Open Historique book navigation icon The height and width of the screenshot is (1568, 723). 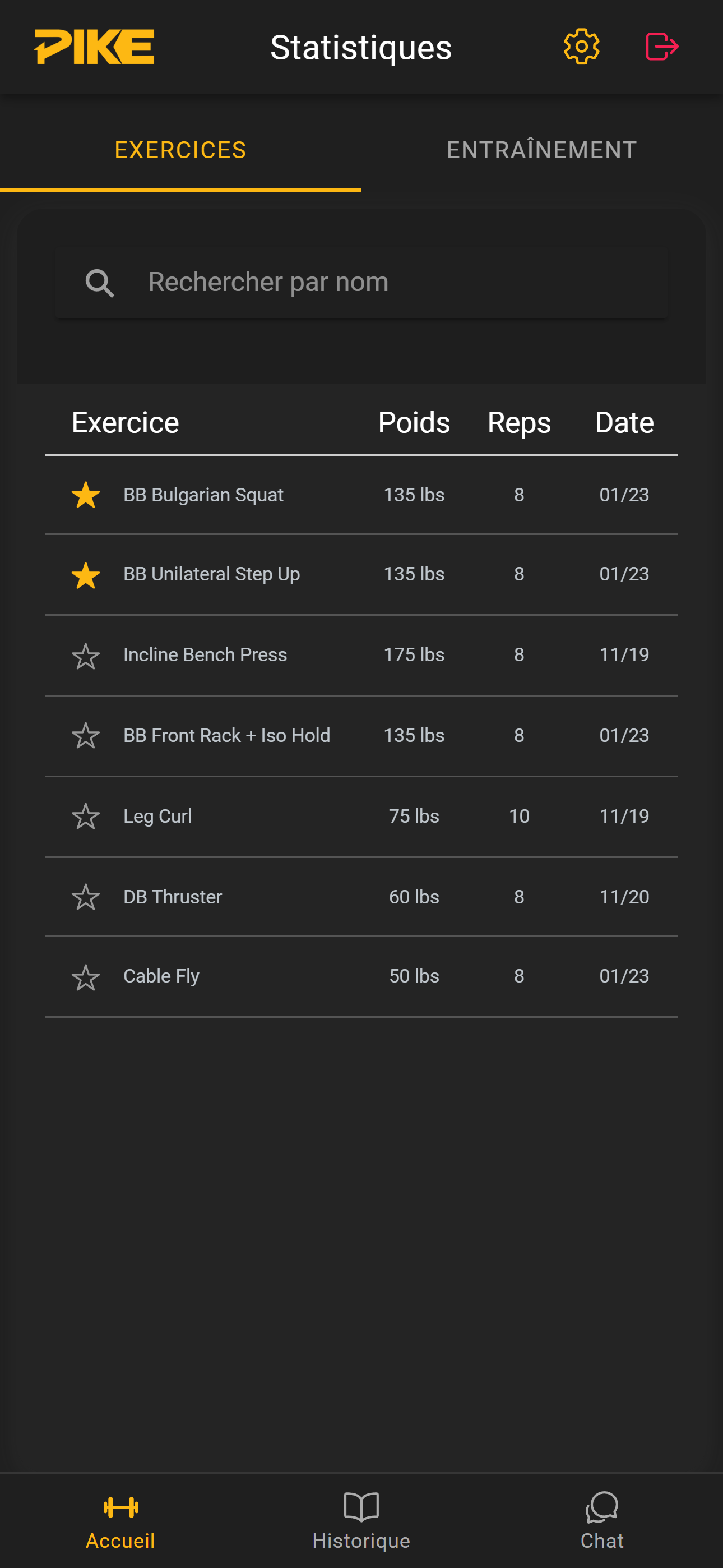pos(361,1507)
